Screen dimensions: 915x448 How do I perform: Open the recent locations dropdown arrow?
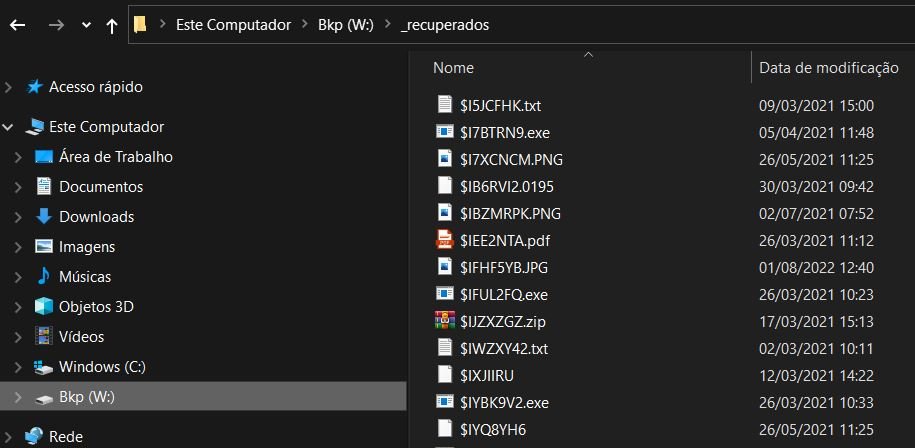click(86, 25)
